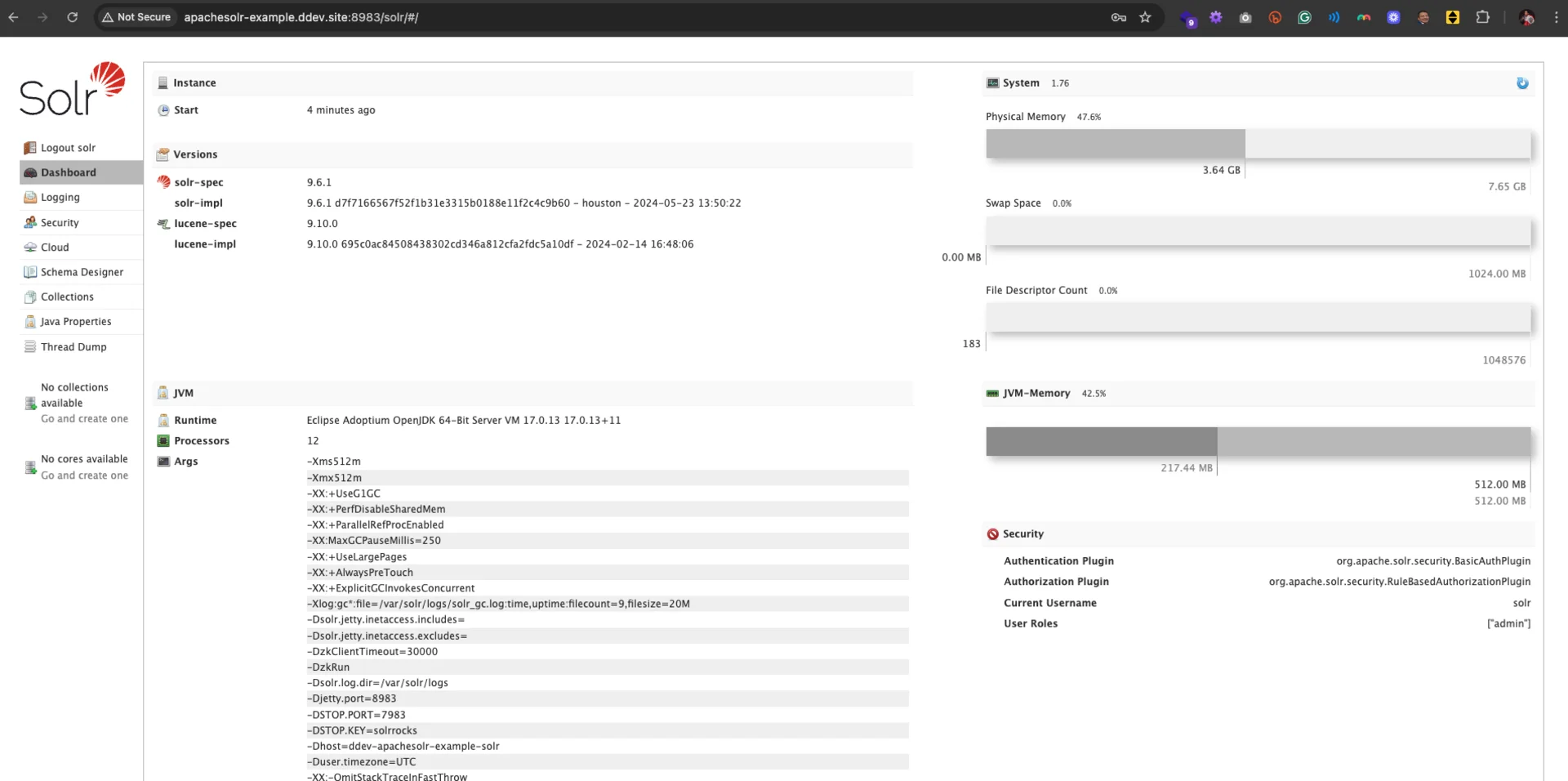Open the Collections menu item
This screenshot has width=1568, height=781.
[82, 297]
